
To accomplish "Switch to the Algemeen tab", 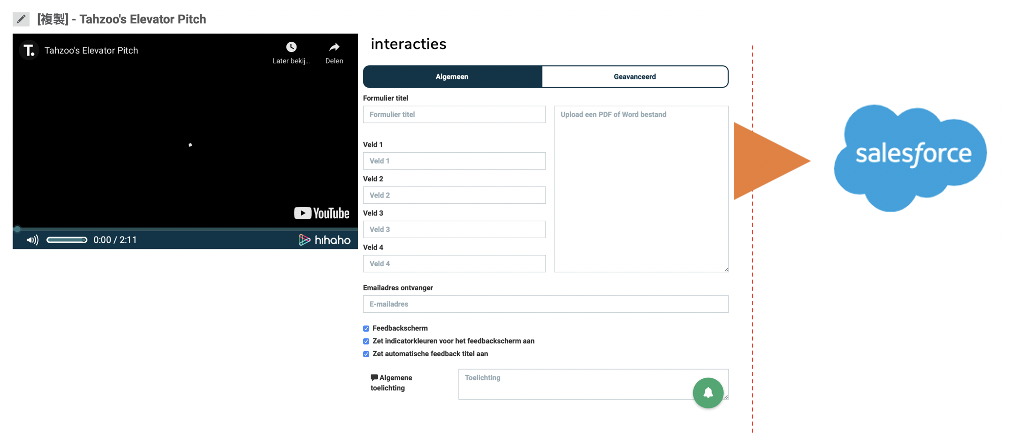I will point(452,76).
